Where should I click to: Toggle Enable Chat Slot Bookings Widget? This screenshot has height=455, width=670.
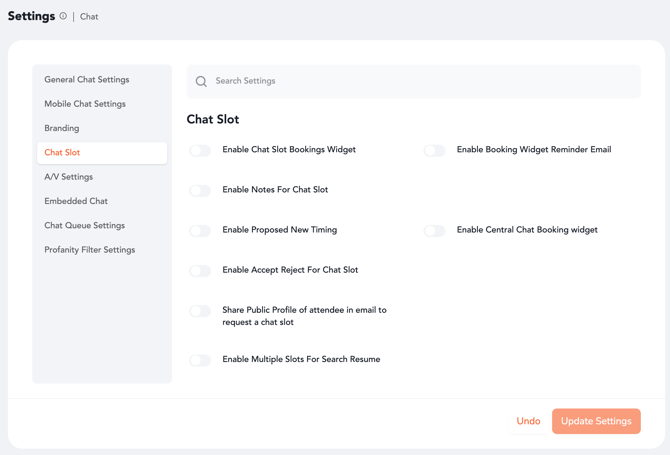click(x=200, y=150)
